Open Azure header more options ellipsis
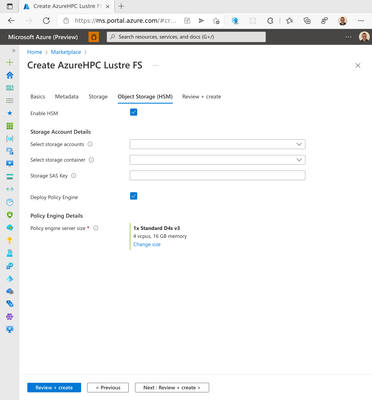 point(348,37)
